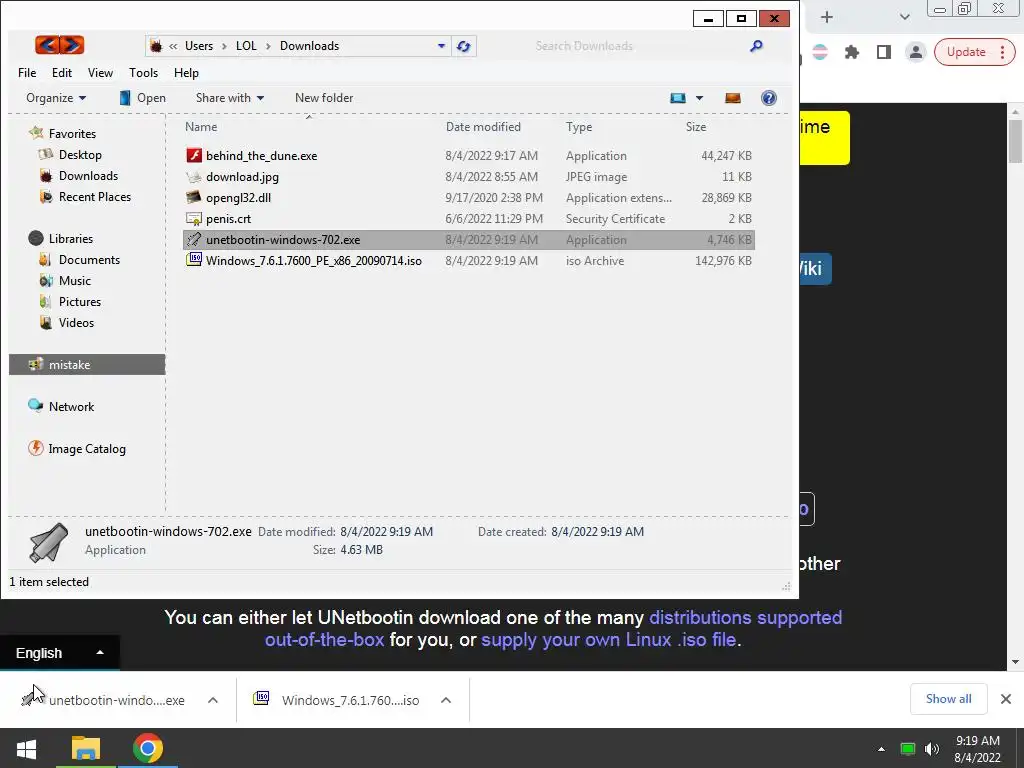Open the Tools menu

[x=143, y=72]
